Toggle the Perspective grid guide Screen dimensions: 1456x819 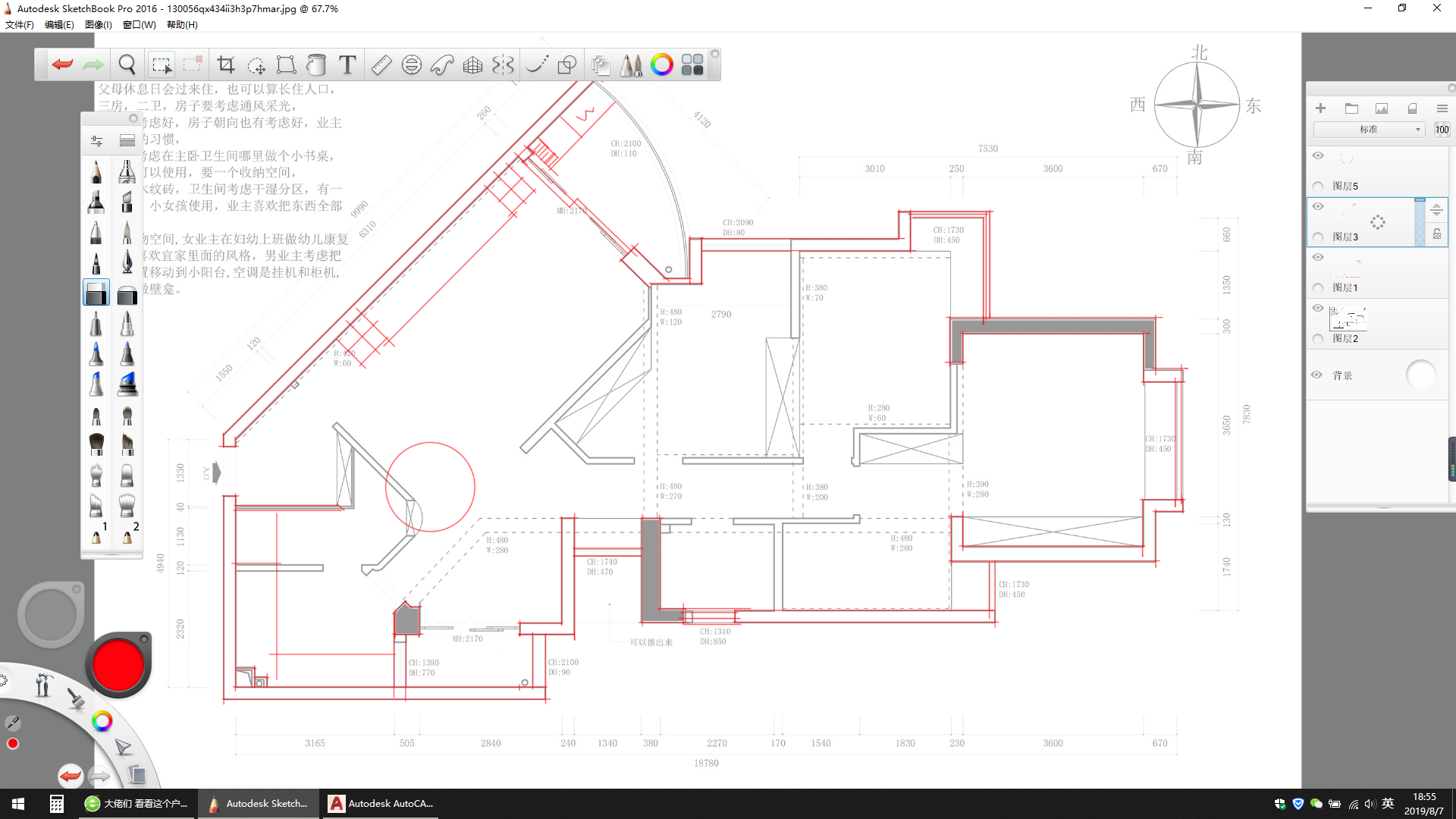472,64
